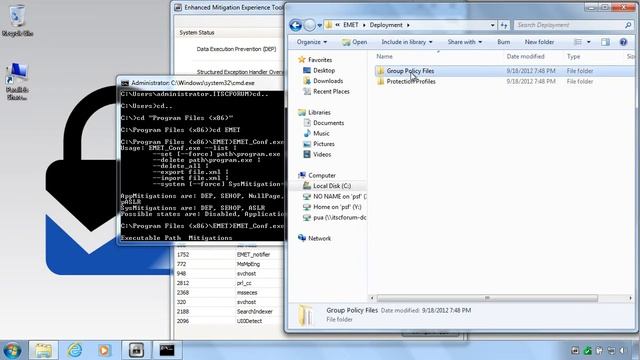This screenshot has height=360, width=640.
Task: Open the recent locations dropdown arrow
Action: coord(320,25)
